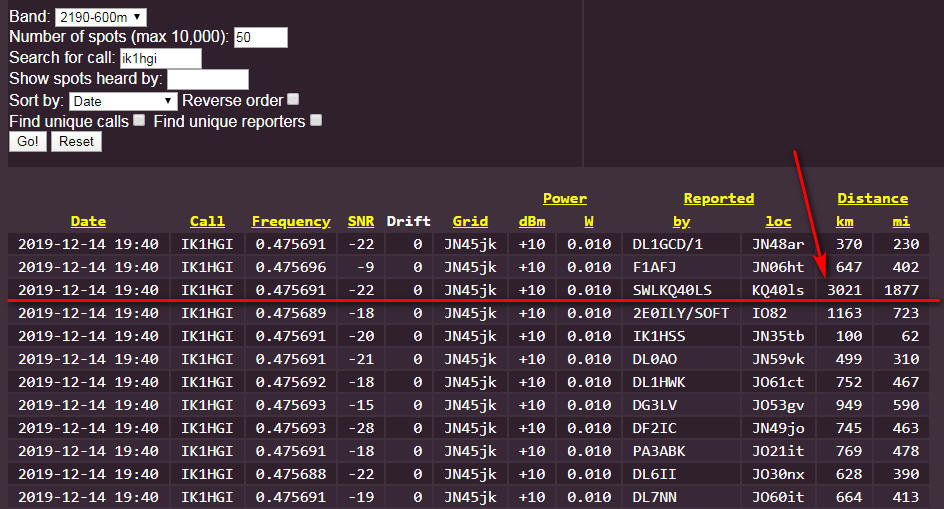The image size is (944, 509).
Task: Enable the Find unique reporters checkbox
Action: (x=316, y=120)
